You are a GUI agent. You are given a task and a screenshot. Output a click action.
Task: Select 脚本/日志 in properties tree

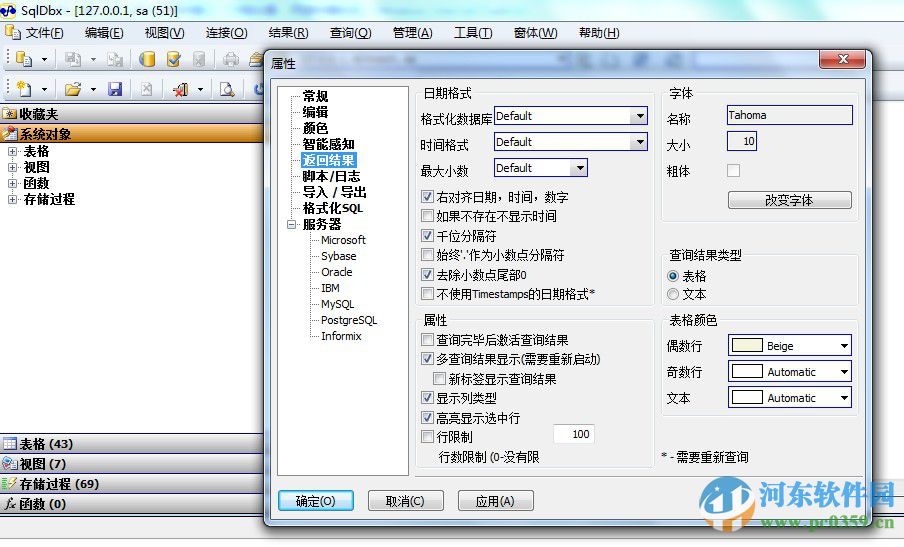[332, 176]
